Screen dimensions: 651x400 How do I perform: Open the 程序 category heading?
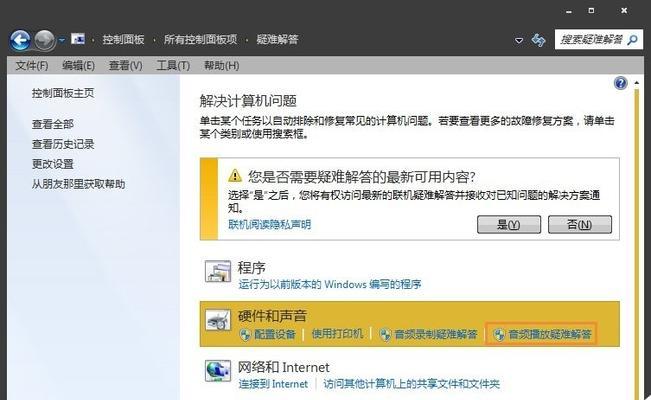point(252,267)
